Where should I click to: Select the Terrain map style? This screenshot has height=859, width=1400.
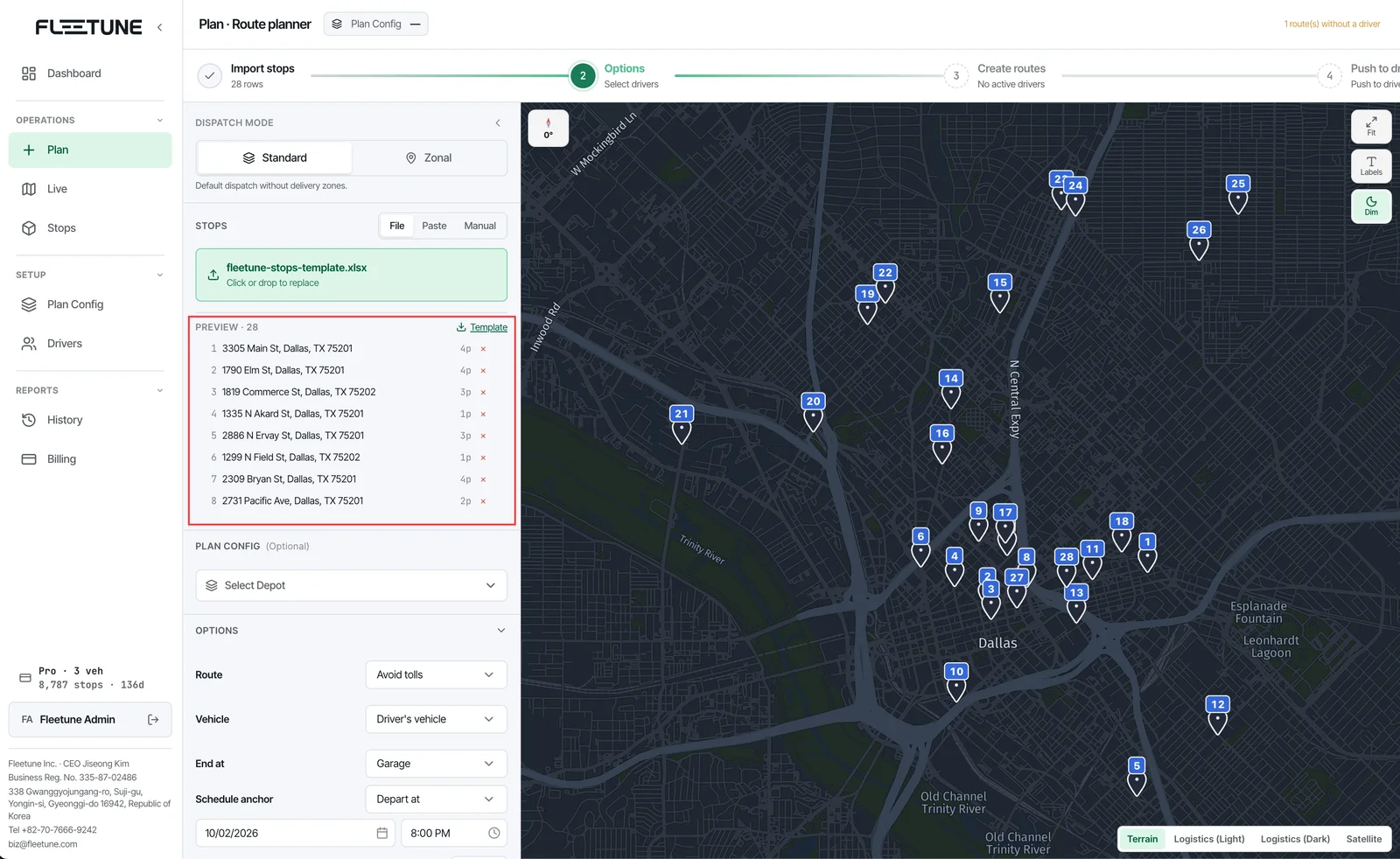coord(1142,839)
